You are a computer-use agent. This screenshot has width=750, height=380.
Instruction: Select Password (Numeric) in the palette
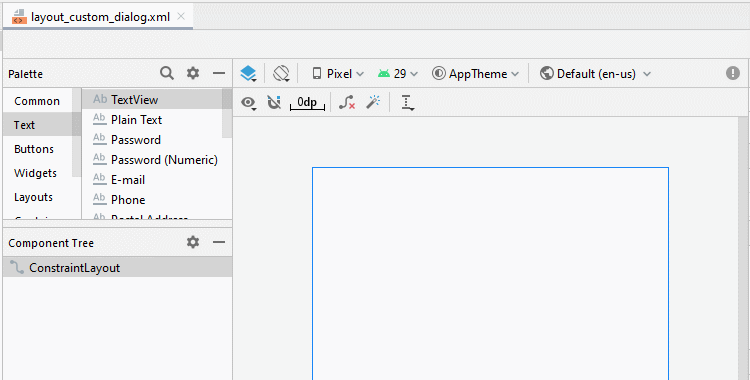[x=156, y=160]
